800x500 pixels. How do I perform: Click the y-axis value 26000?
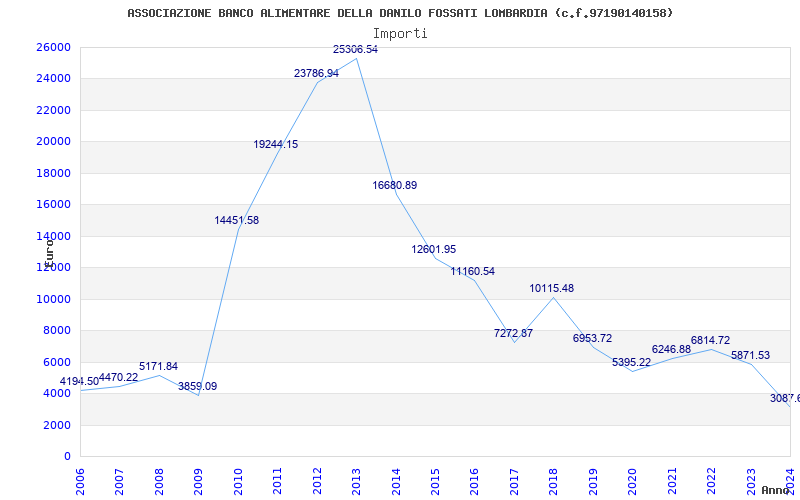click(53, 47)
